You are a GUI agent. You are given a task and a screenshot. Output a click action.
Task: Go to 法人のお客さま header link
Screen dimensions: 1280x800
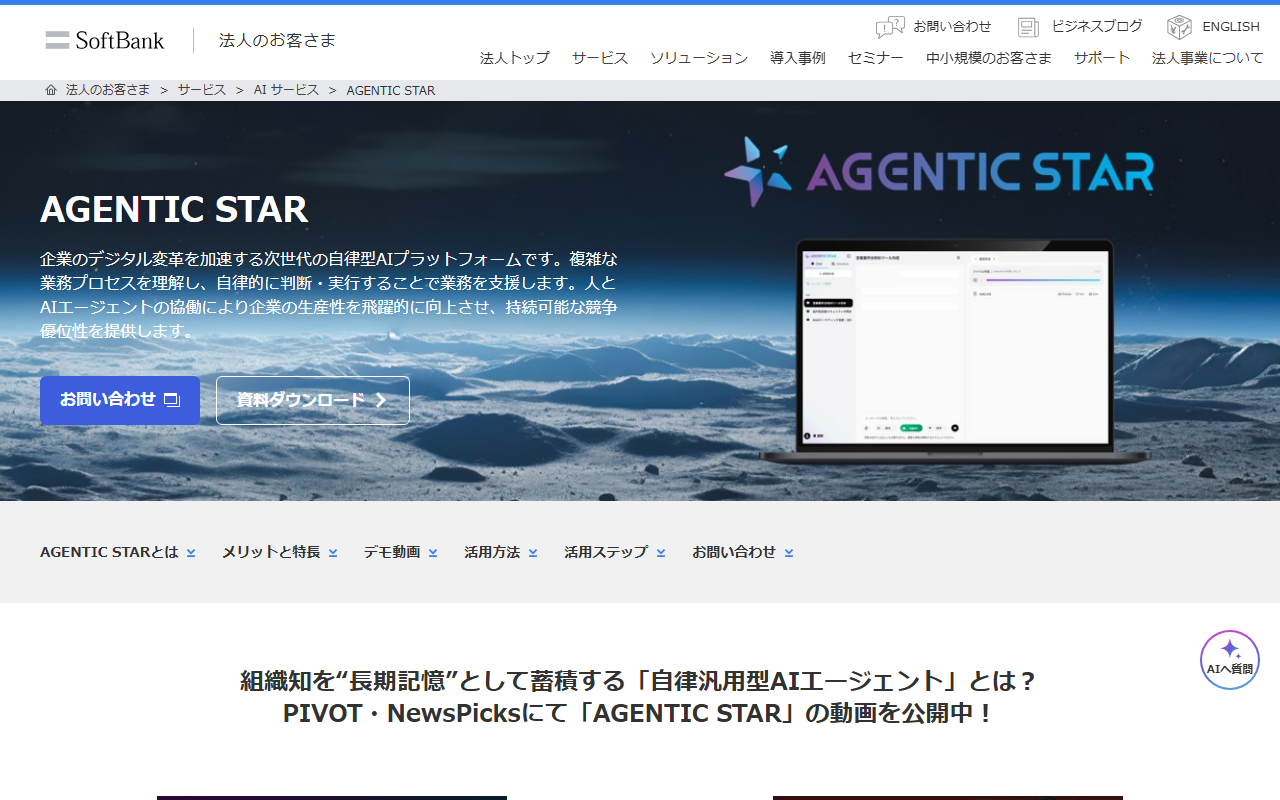[x=277, y=40]
